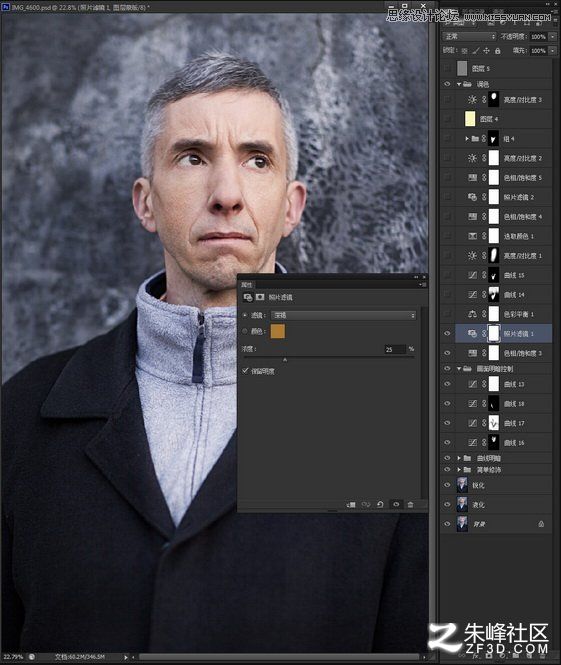The image size is (561, 665).
Task: Open the fill 100% dropdown arrow
Action: coord(553,51)
